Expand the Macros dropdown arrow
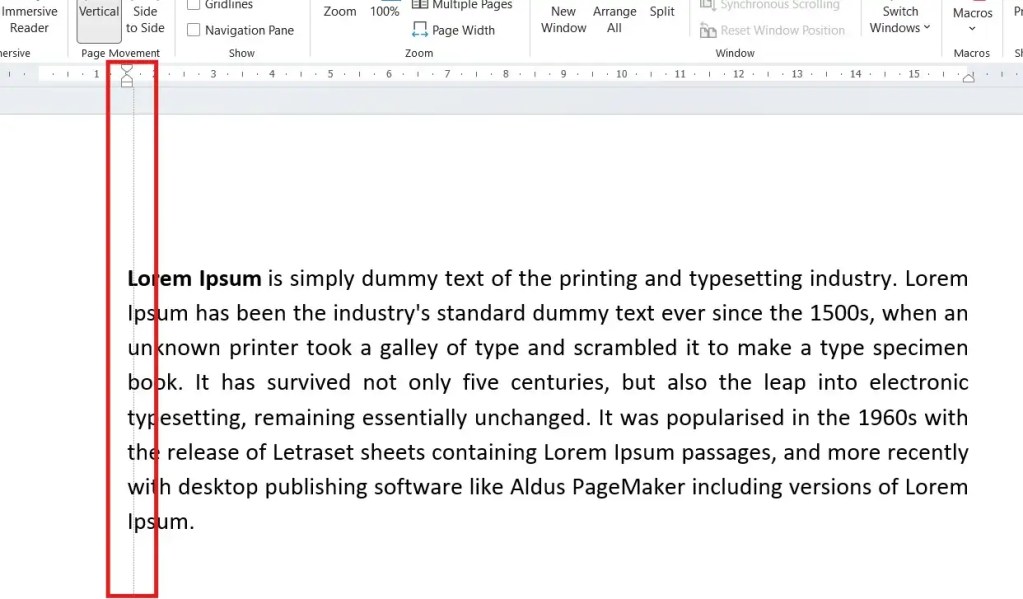This screenshot has height=599, width=1023. pos(970,28)
